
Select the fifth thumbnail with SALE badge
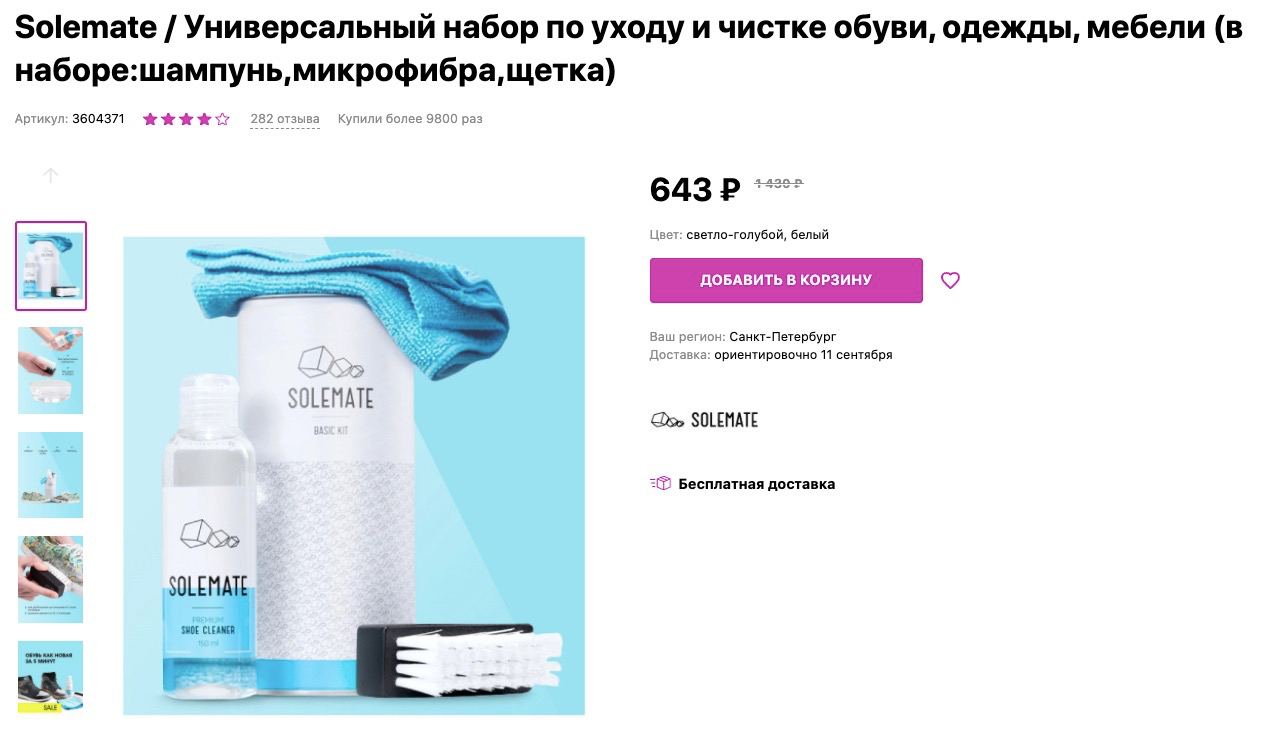tap(51, 677)
